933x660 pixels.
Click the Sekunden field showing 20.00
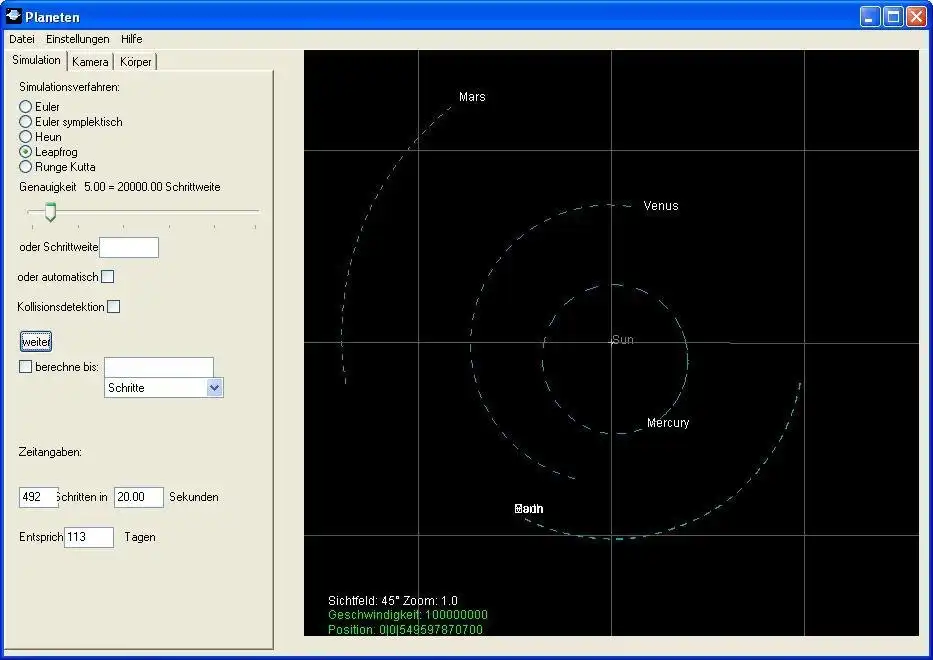(139, 497)
